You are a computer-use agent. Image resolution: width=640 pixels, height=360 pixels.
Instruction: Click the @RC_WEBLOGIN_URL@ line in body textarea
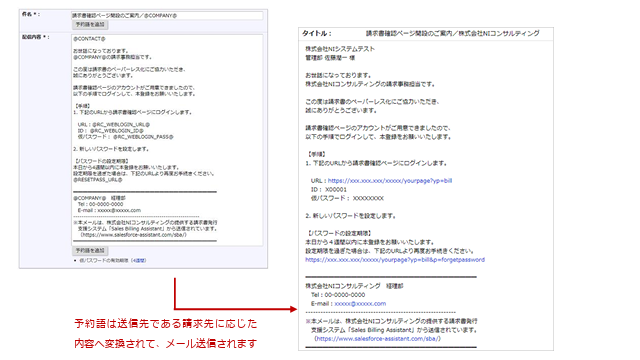tap(114, 124)
